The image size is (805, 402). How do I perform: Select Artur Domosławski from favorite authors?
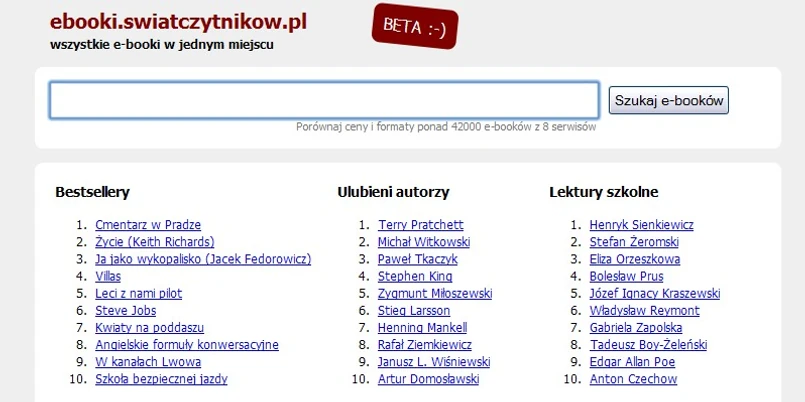pos(428,379)
